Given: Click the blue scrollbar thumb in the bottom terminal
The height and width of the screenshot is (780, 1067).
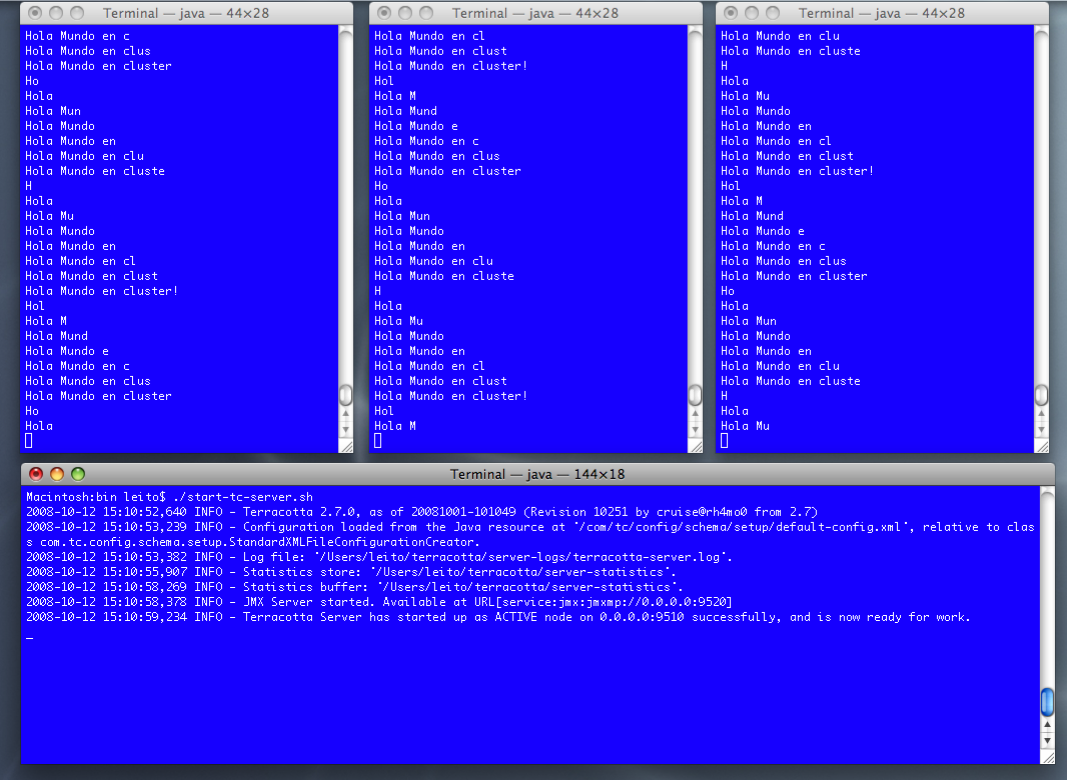Looking at the screenshot, I should 1047,702.
